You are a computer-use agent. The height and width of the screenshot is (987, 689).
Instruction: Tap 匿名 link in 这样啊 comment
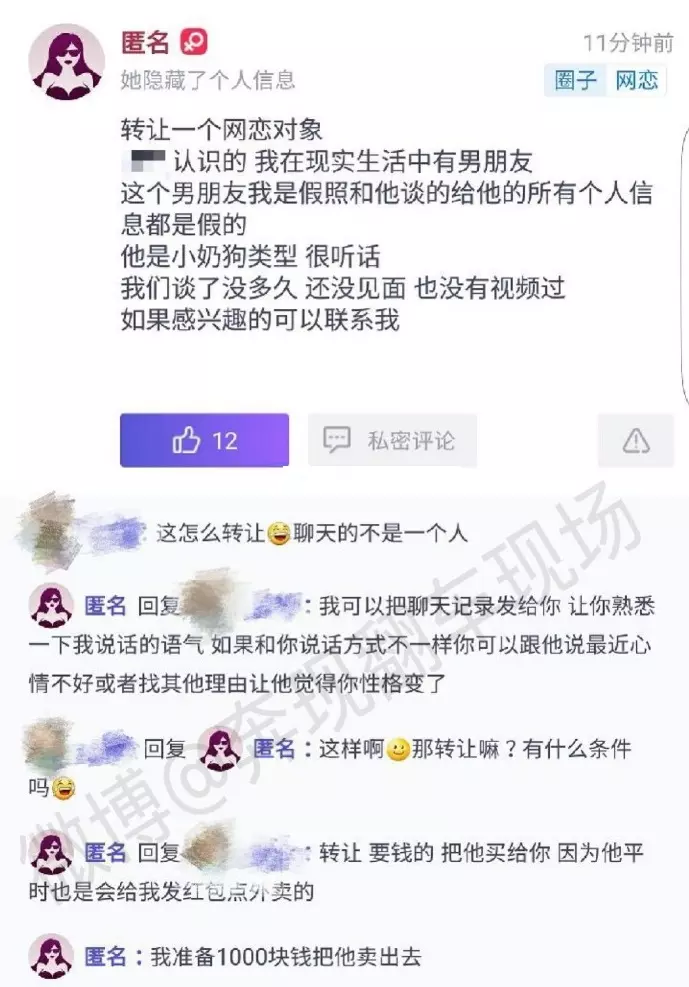pos(274,748)
